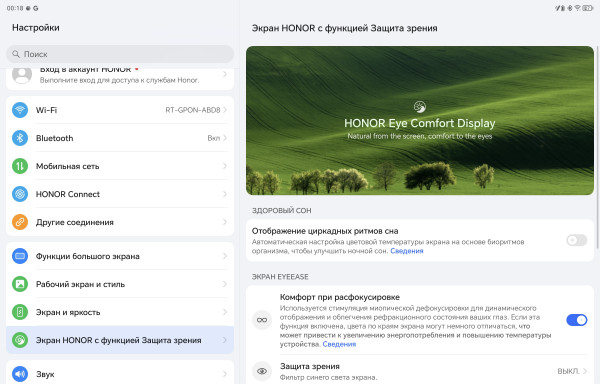
Task: Tap the search magnifier icon
Action: (x=16, y=54)
